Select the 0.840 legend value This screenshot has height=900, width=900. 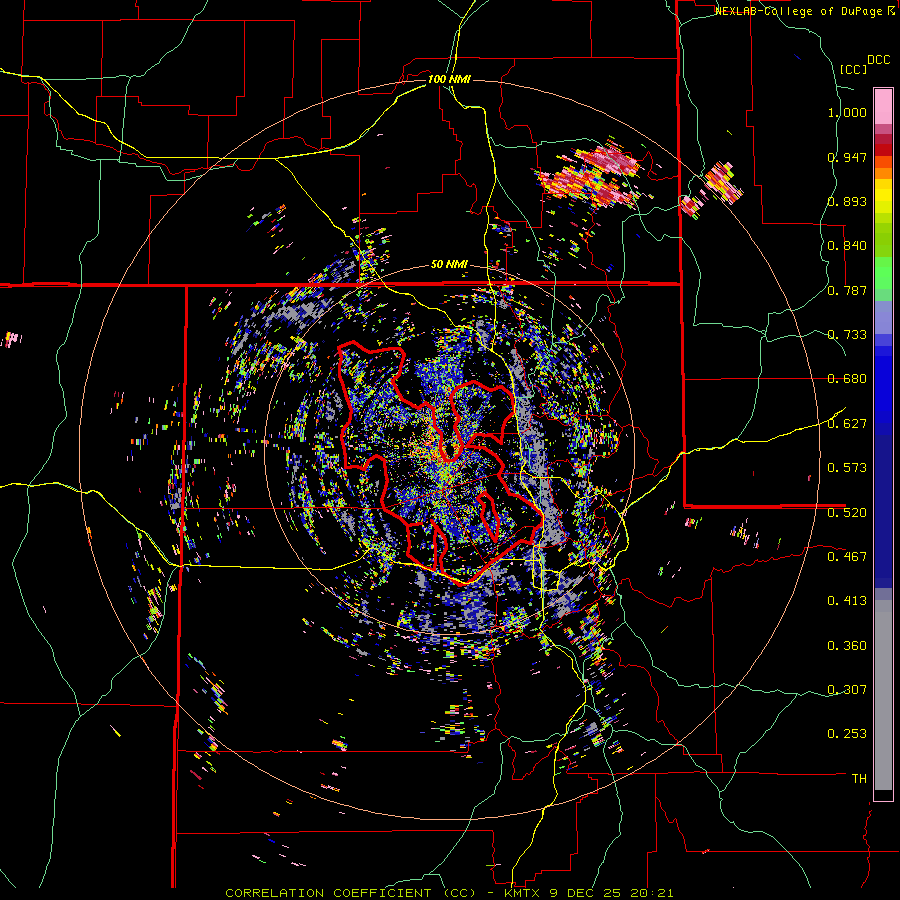pos(847,246)
